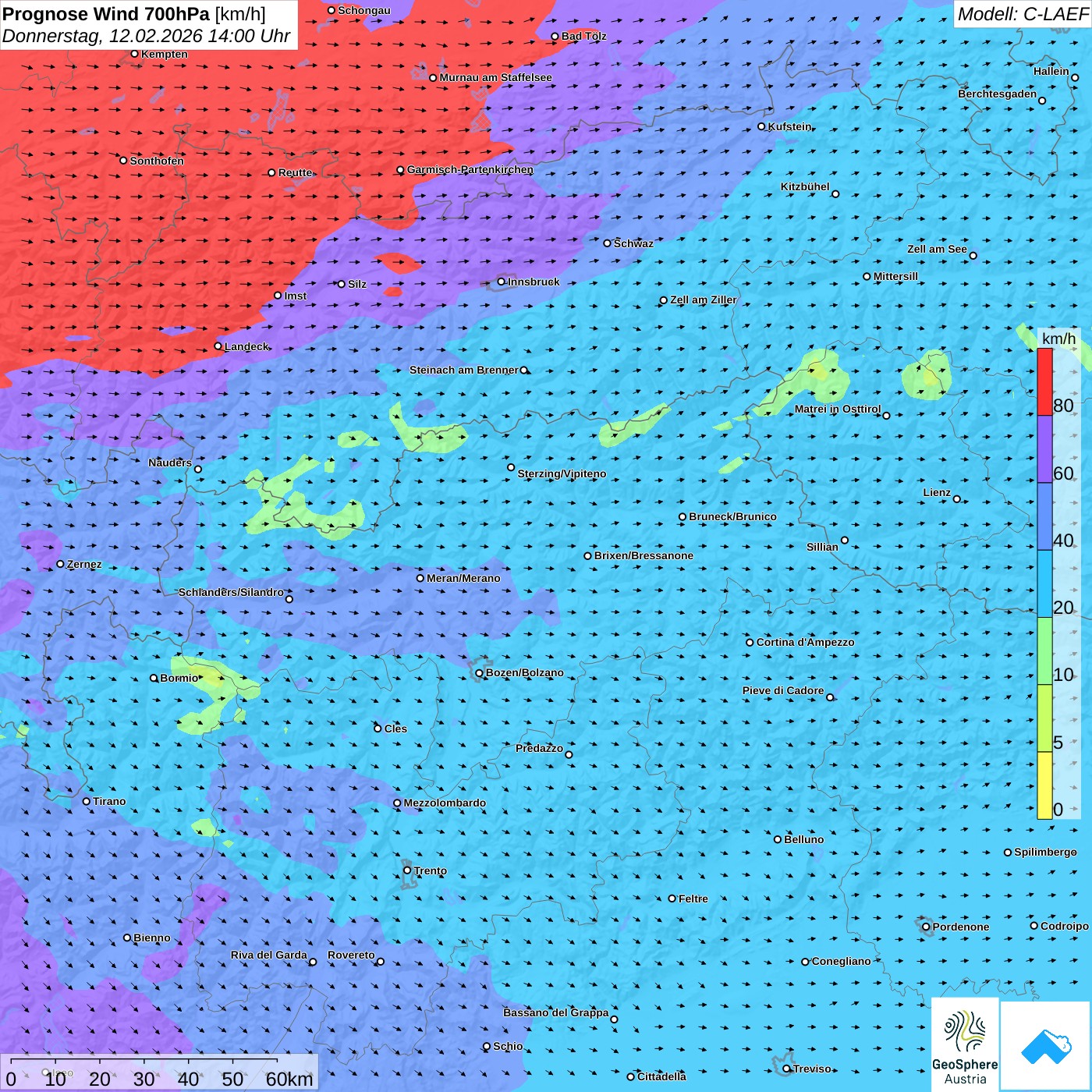Click the red 80 km/h legend swatch
This screenshot has width=1092, height=1092.
1044,381
